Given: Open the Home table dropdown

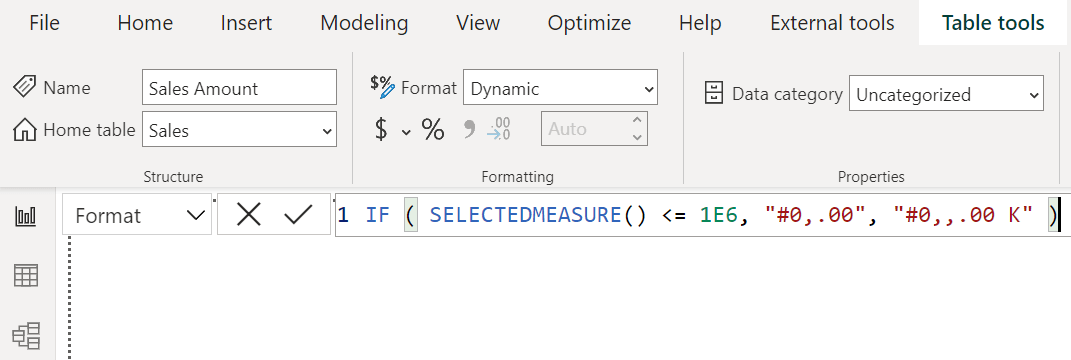Looking at the screenshot, I should click(239, 129).
